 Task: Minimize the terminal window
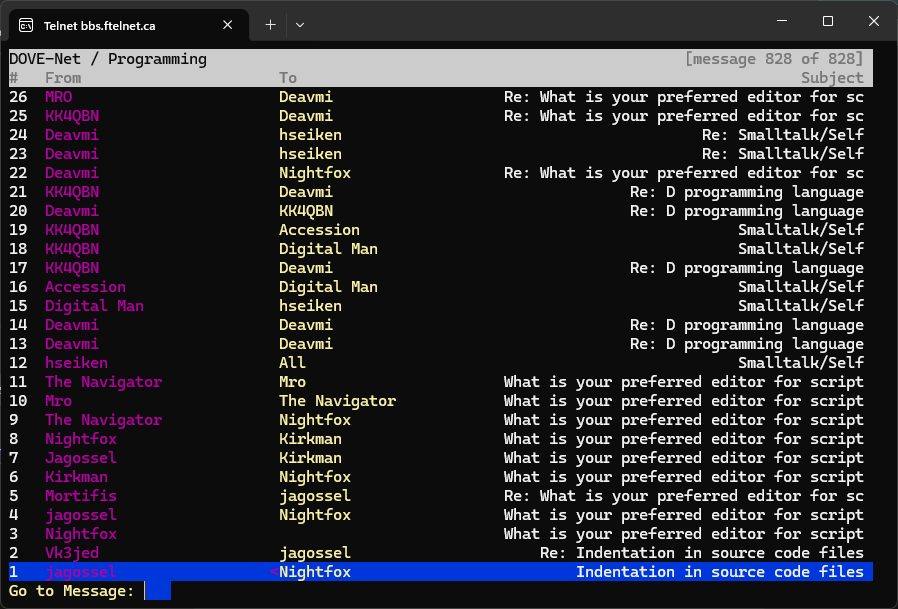point(782,21)
